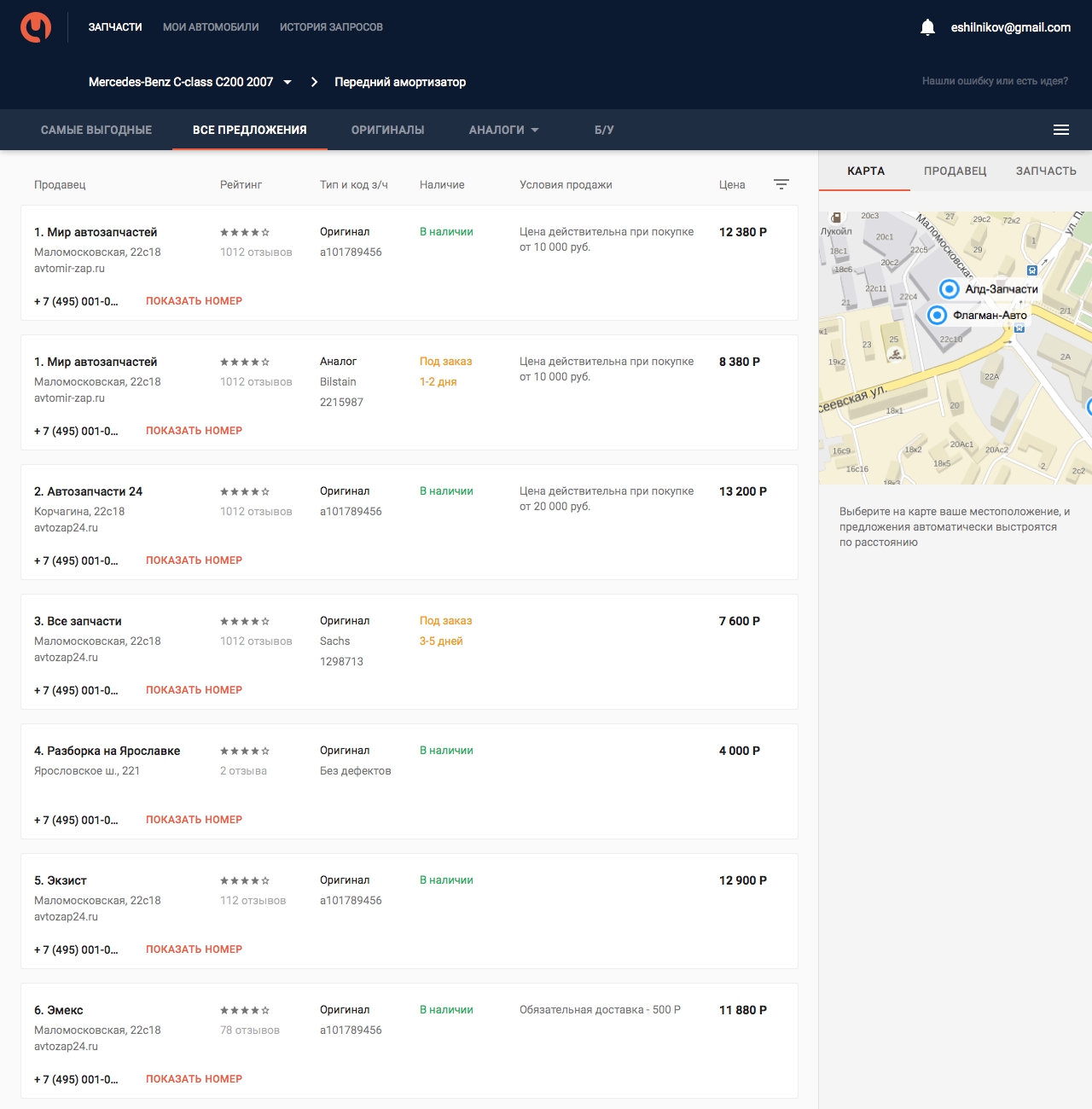Open seller 2. Автозапчасти 24

[88, 491]
